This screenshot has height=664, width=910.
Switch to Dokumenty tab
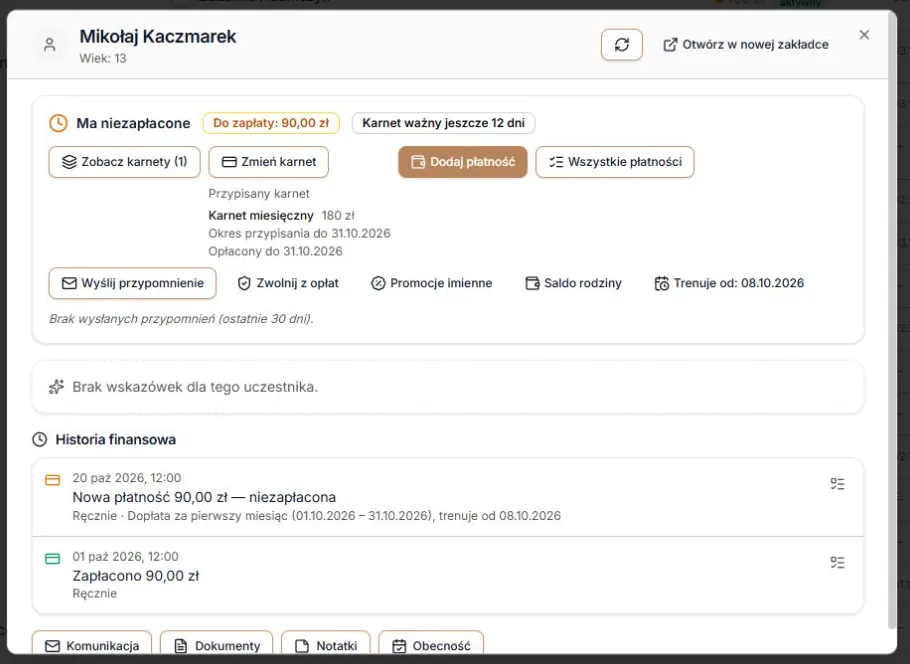point(216,645)
